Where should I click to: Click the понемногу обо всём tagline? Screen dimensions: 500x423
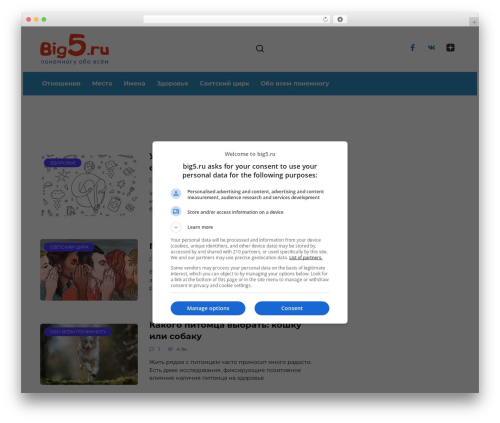coord(74,62)
